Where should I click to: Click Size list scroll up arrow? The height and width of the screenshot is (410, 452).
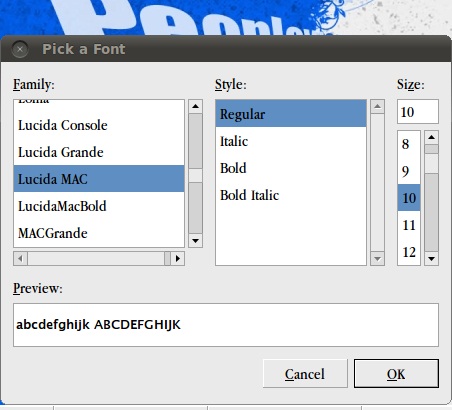(x=431, y=137)
